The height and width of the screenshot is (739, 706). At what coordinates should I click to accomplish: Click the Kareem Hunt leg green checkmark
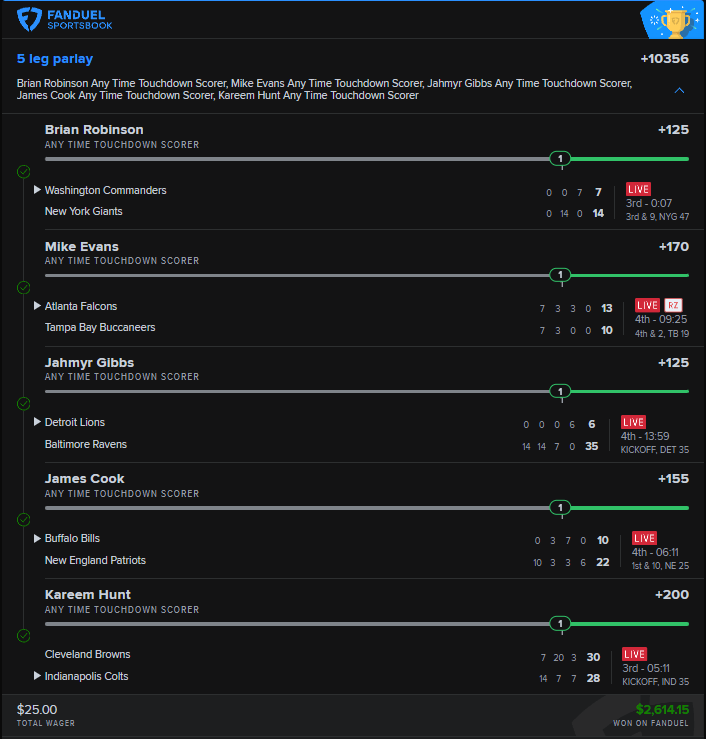tap(24, 636)
